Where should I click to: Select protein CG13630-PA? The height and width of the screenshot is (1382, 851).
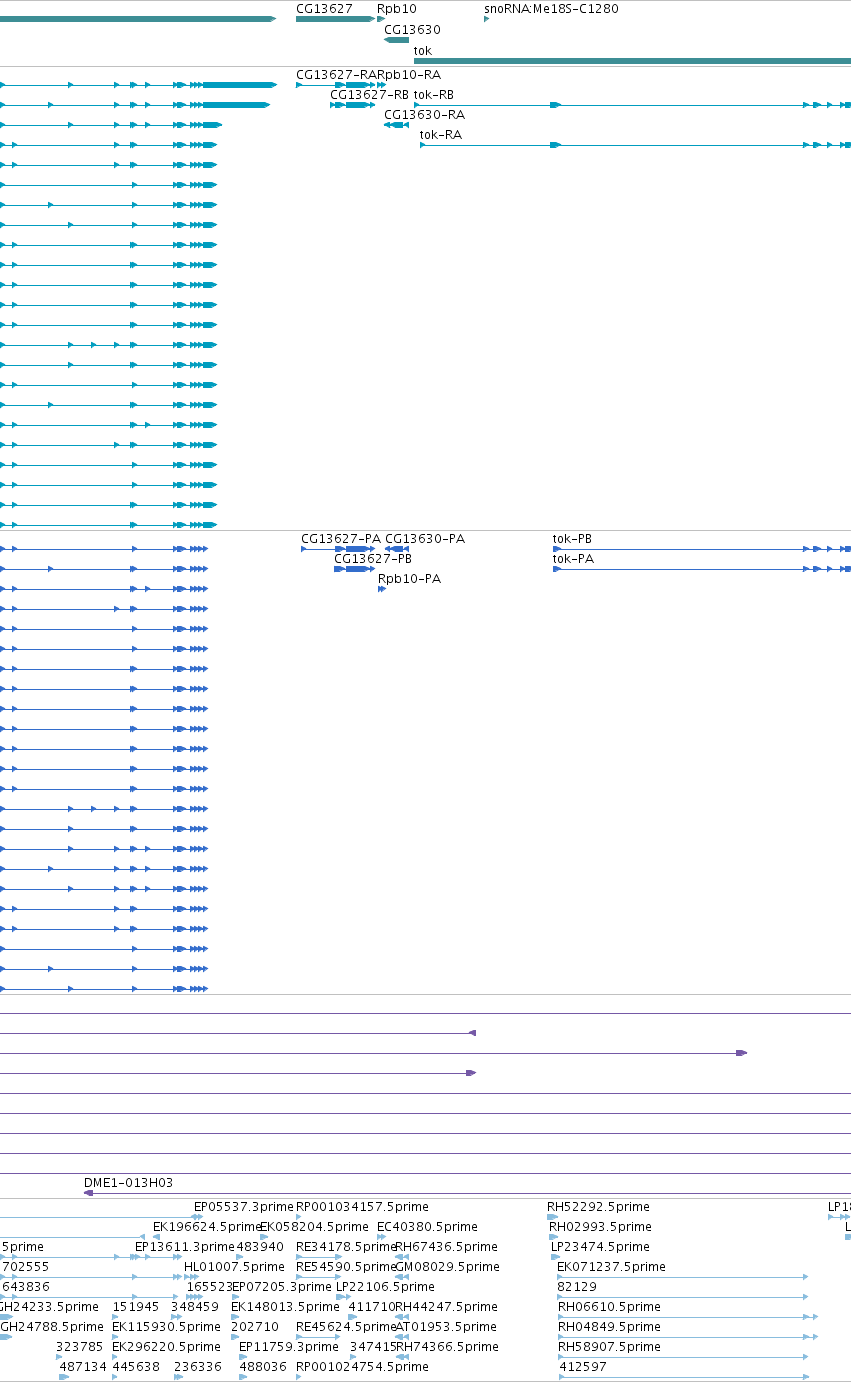click(x=425, y=538)
